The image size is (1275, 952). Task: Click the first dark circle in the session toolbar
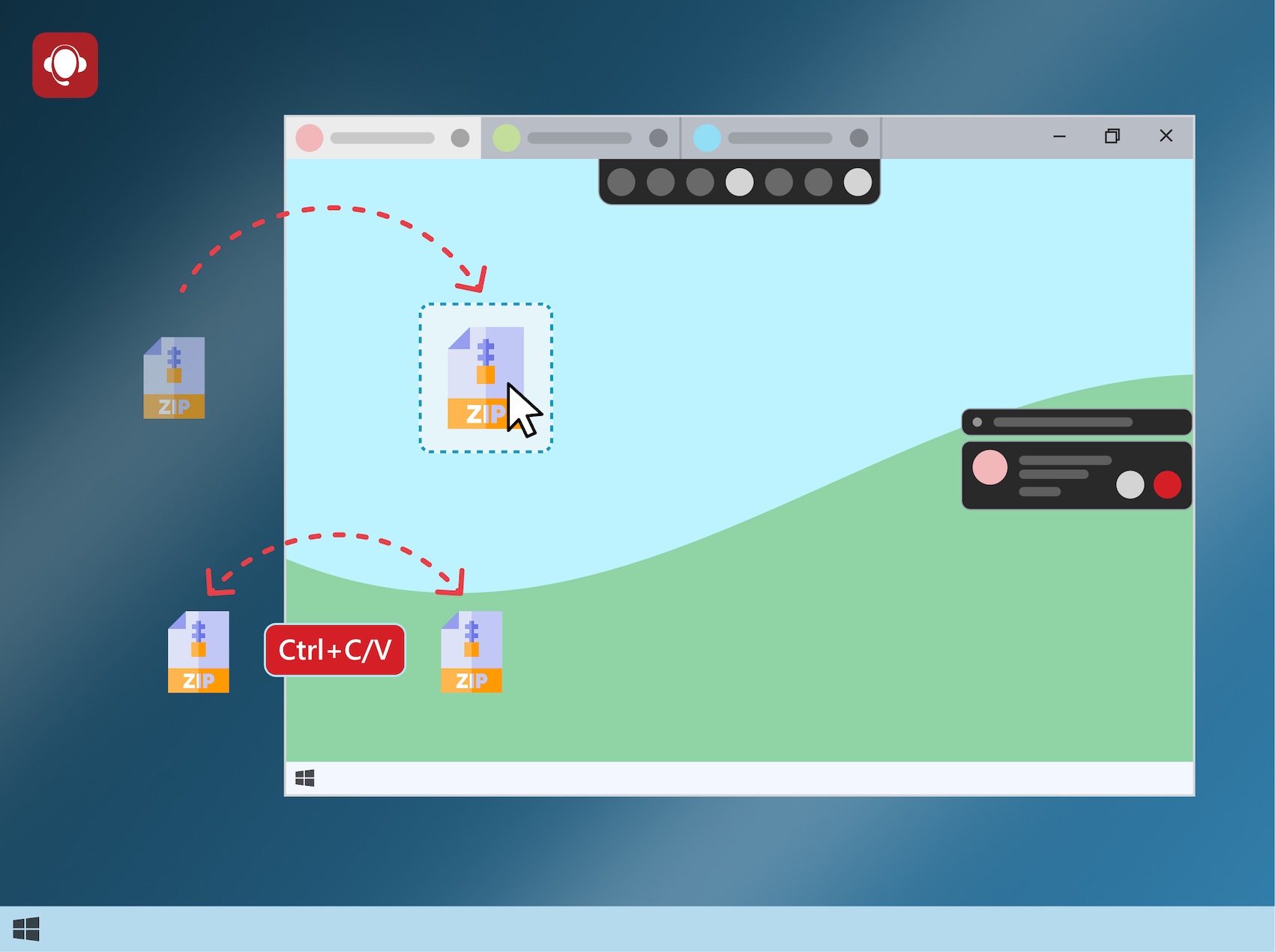621,182
